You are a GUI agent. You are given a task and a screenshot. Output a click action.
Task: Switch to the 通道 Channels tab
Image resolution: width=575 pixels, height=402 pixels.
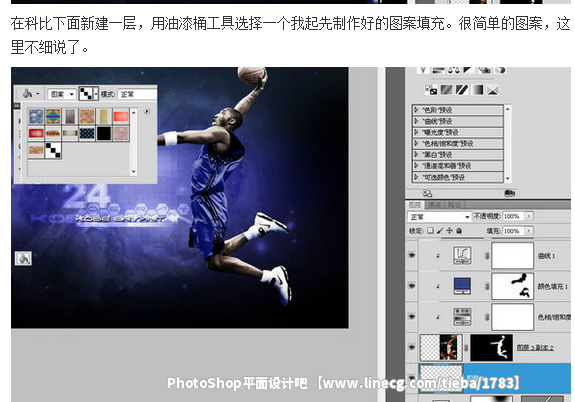[x=434, y=205]
